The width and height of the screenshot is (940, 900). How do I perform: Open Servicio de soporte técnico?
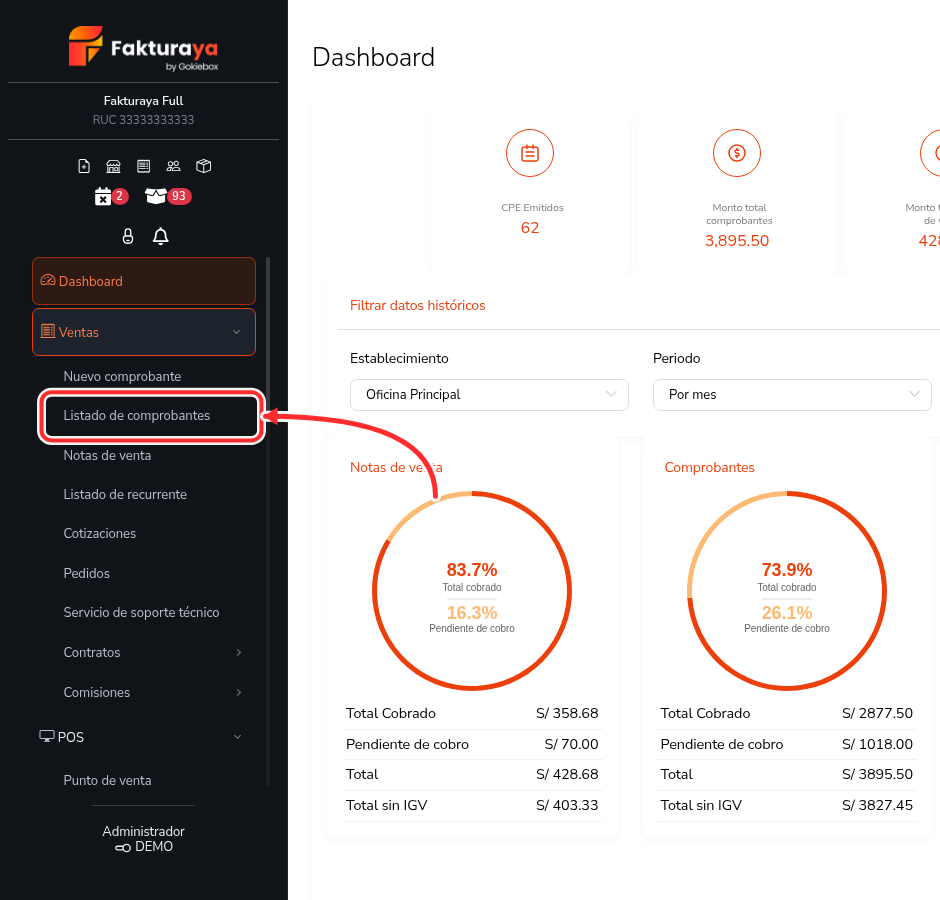[141, 612]
